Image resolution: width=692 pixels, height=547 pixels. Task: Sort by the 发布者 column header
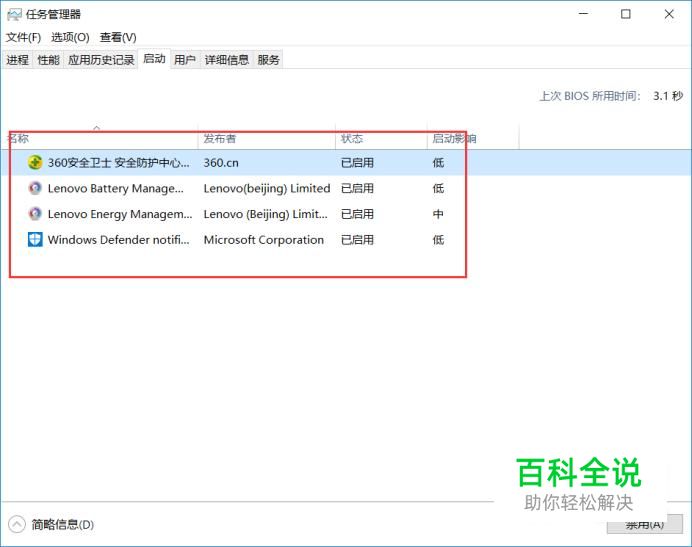pos(267,138)
